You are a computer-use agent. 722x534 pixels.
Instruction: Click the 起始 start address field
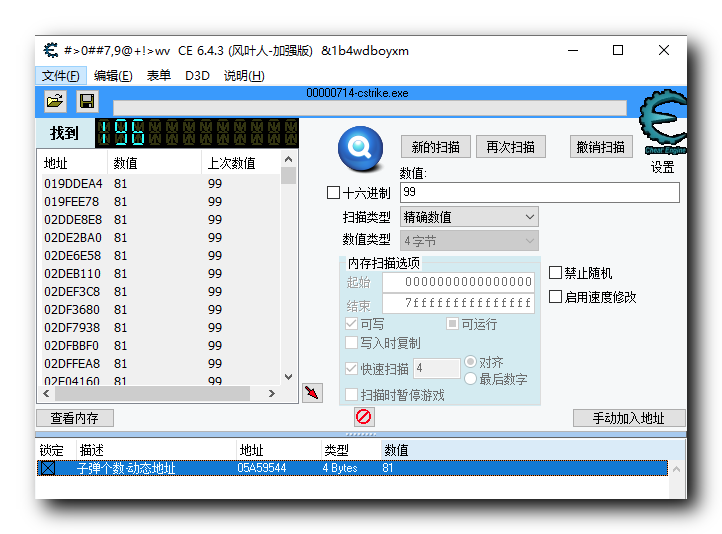(x=459, y=282)
